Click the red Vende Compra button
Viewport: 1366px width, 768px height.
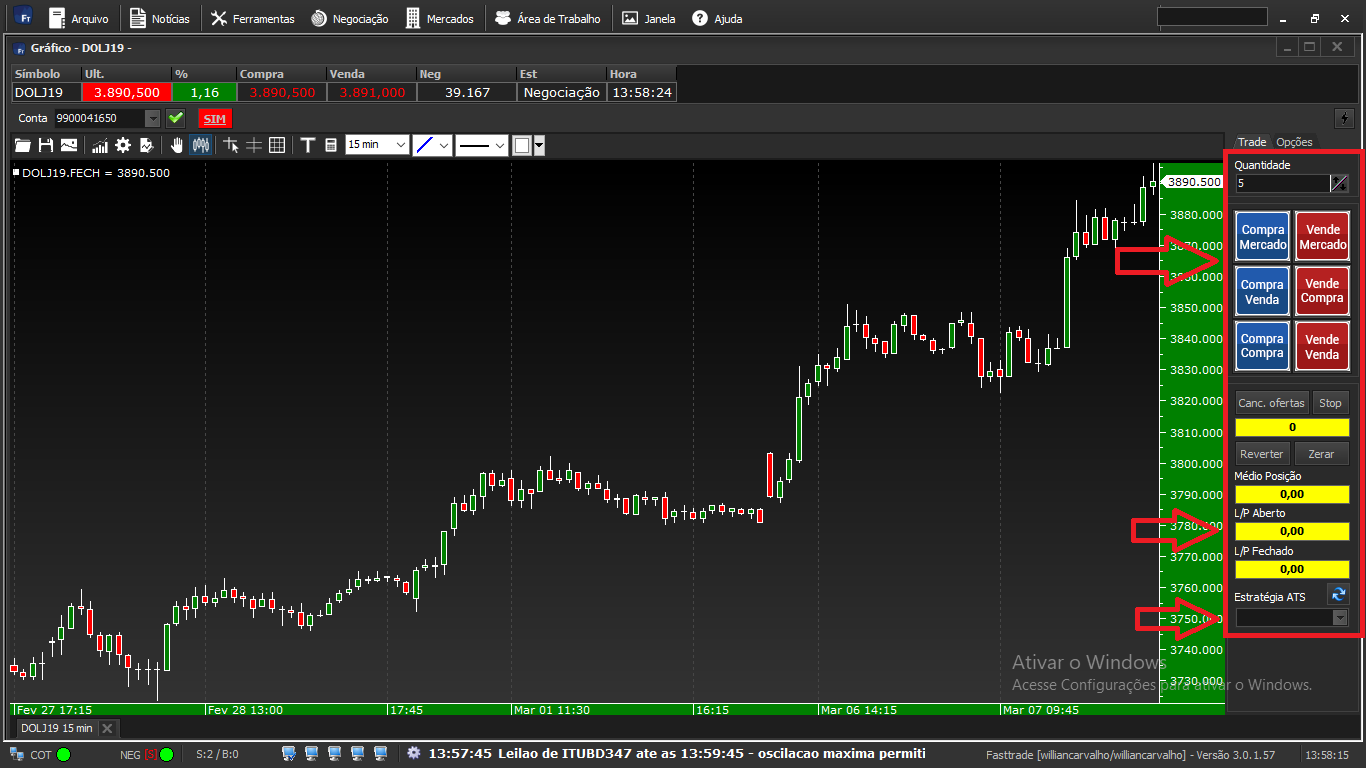click(1322, 292)
